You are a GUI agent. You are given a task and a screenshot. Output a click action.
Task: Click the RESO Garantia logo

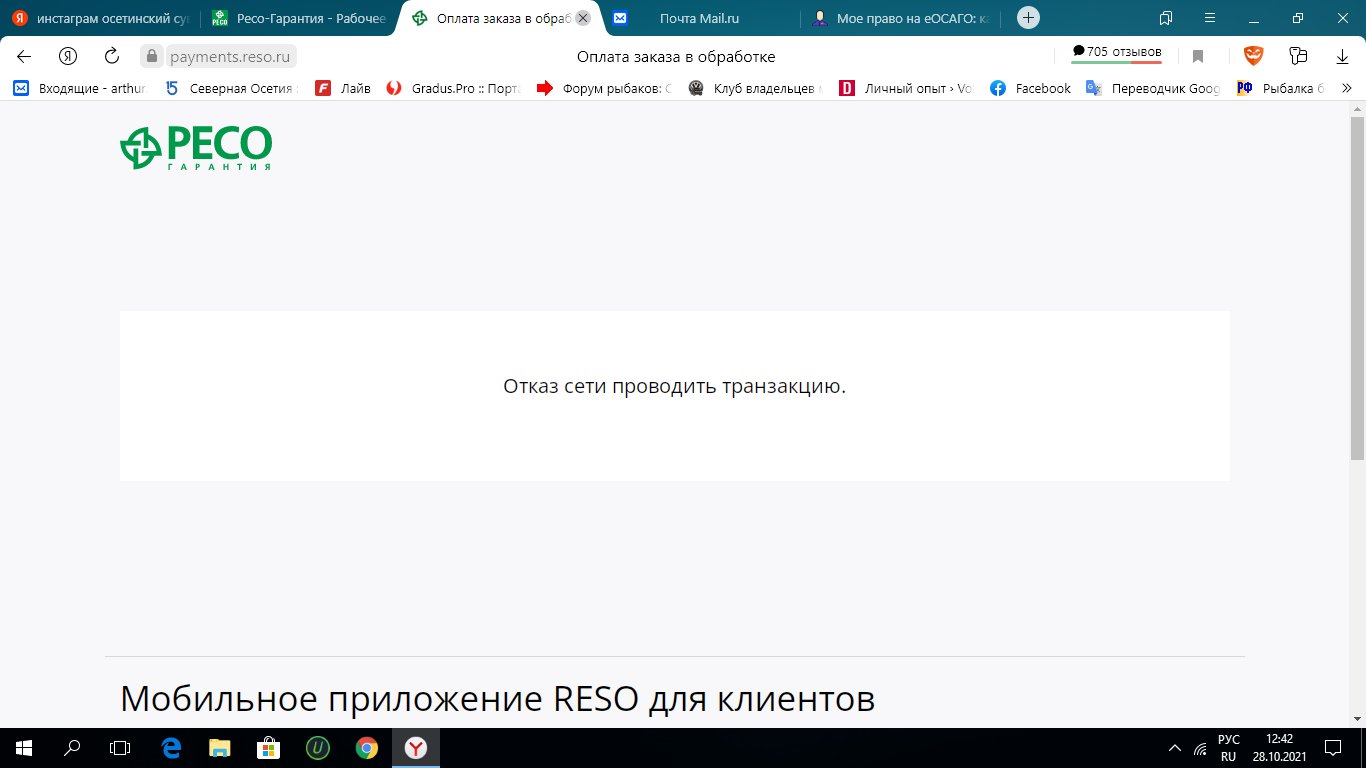[x=196, y=148]
